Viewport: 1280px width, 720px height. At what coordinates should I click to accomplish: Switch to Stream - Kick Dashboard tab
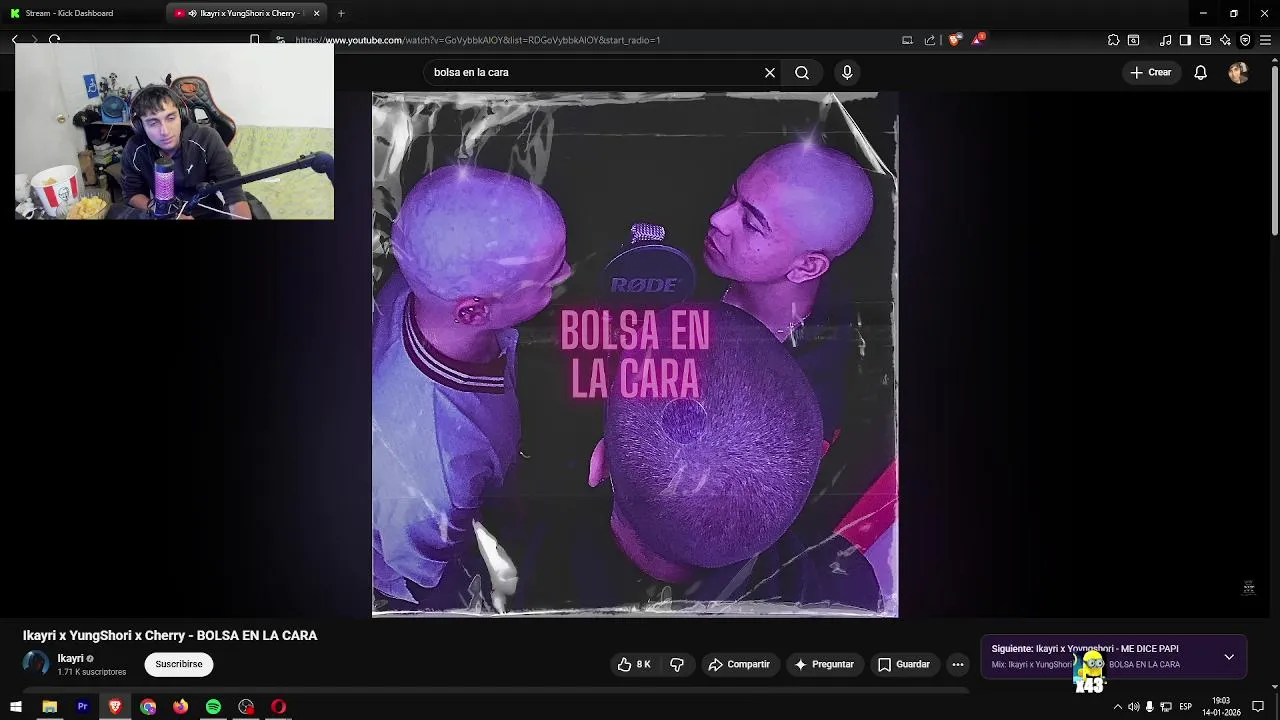83,13
